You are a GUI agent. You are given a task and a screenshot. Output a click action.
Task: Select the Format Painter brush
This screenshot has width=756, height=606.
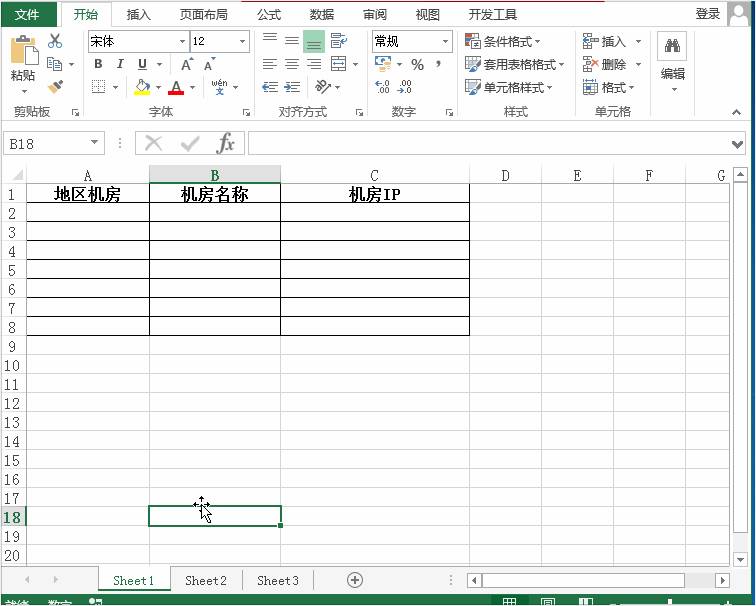coord(55,87)
